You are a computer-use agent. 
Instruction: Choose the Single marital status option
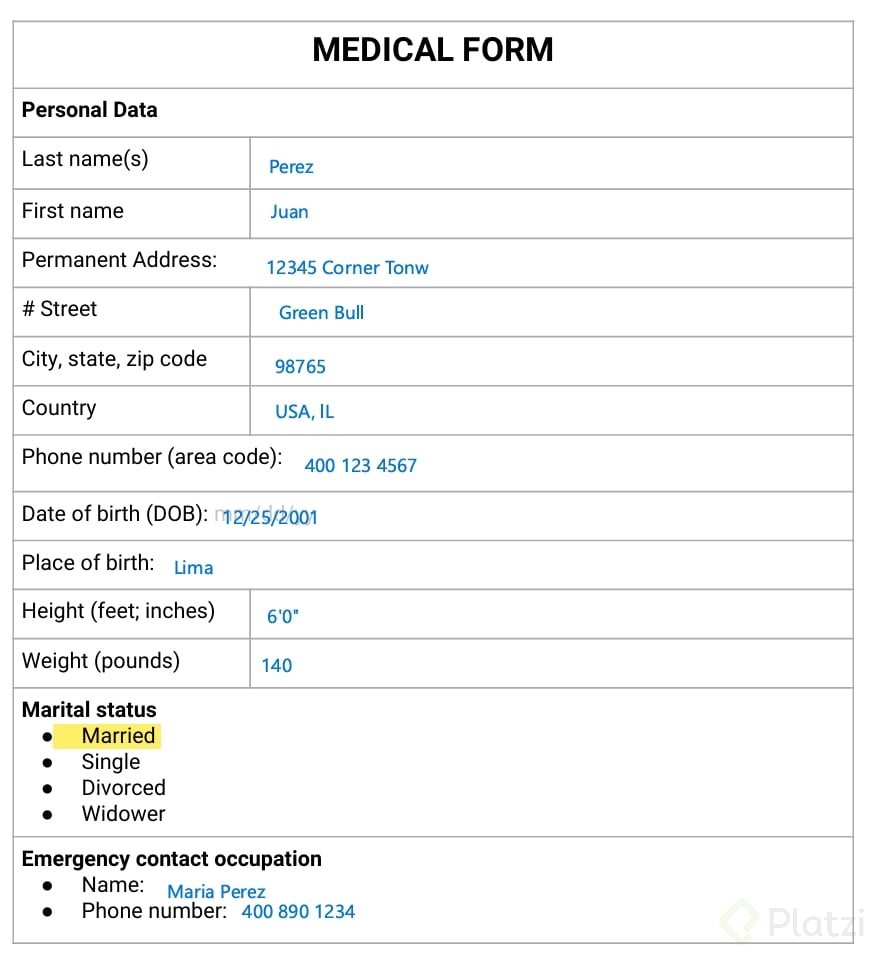(x=110, y=762)
